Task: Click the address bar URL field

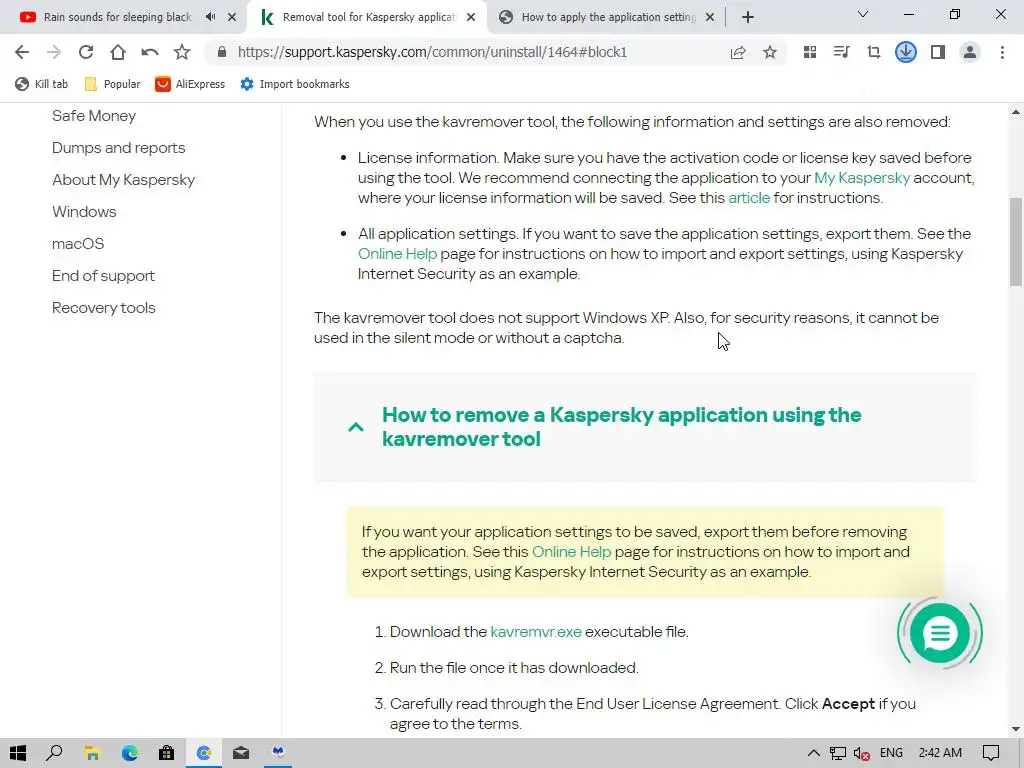Action: [432, 52]
